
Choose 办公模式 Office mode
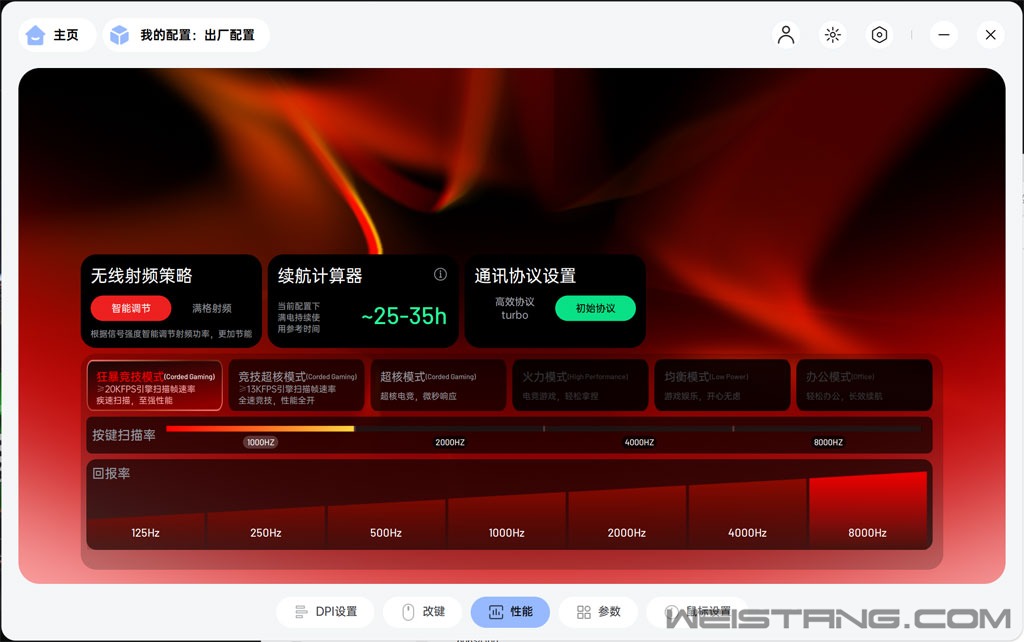pyautogui.click(x=864, y=385)
